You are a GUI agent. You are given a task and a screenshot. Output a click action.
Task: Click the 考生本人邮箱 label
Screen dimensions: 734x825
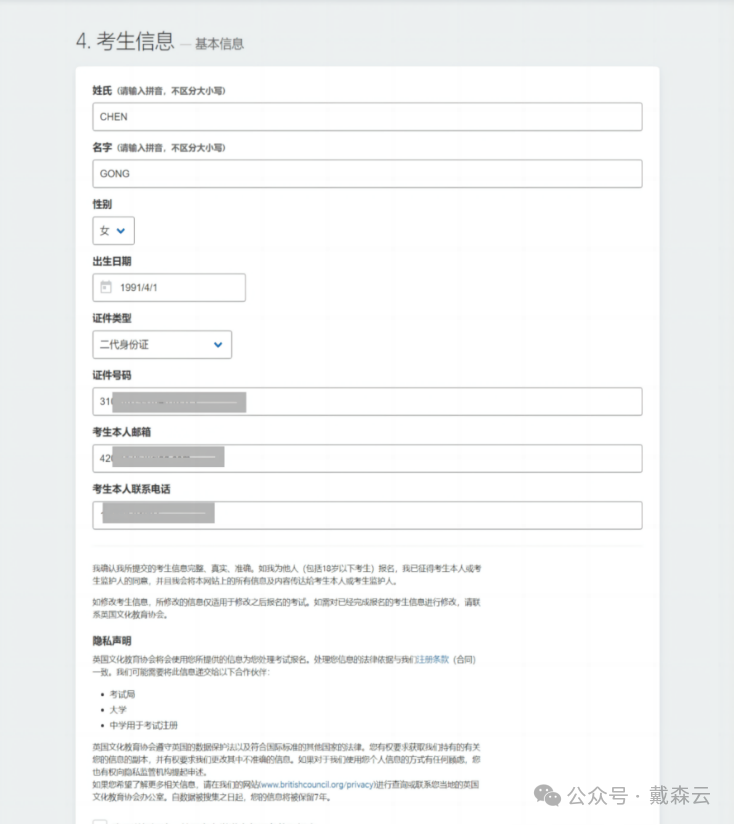click(122, 432)
